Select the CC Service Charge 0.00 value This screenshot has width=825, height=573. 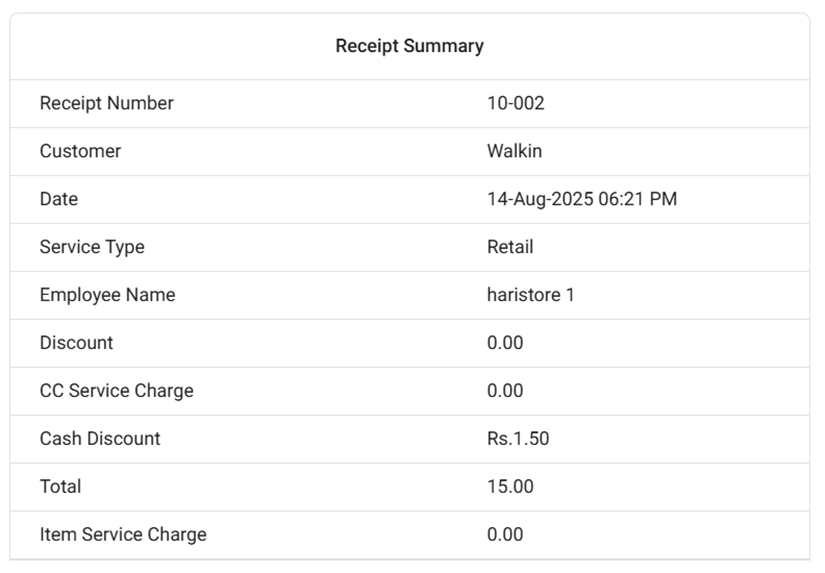[x=505, y=391]
